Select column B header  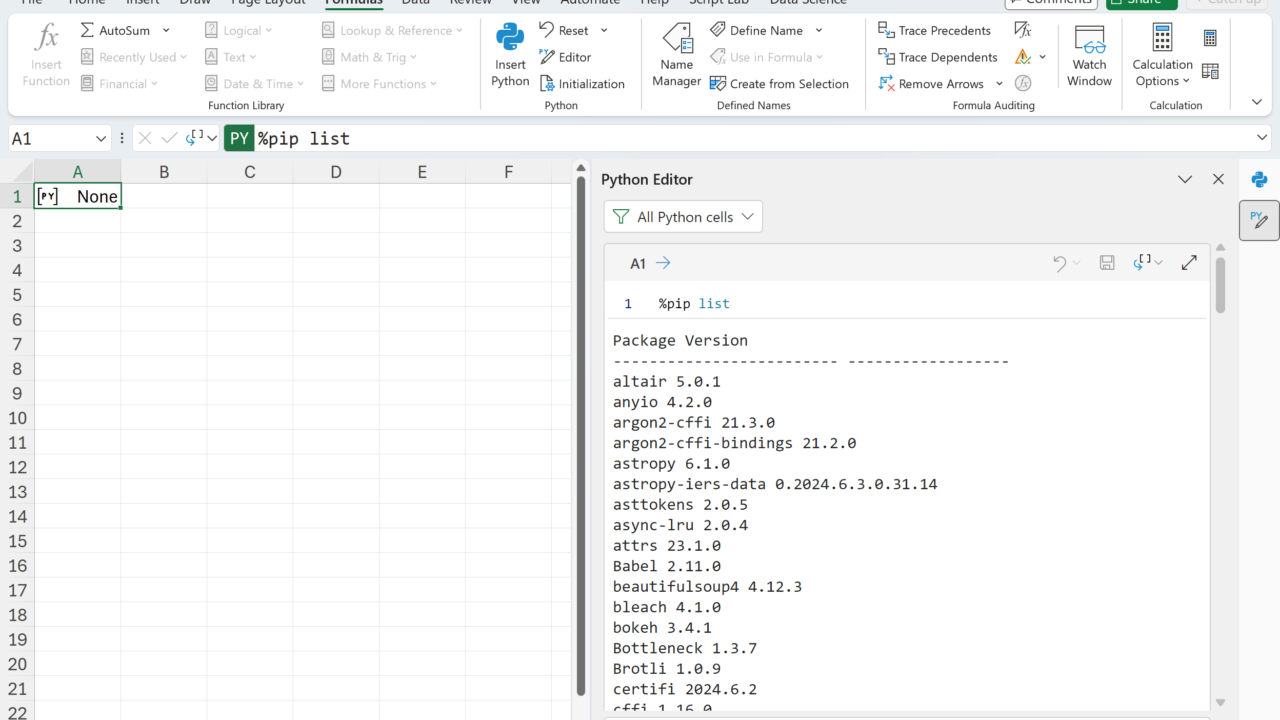pos(164,172)
